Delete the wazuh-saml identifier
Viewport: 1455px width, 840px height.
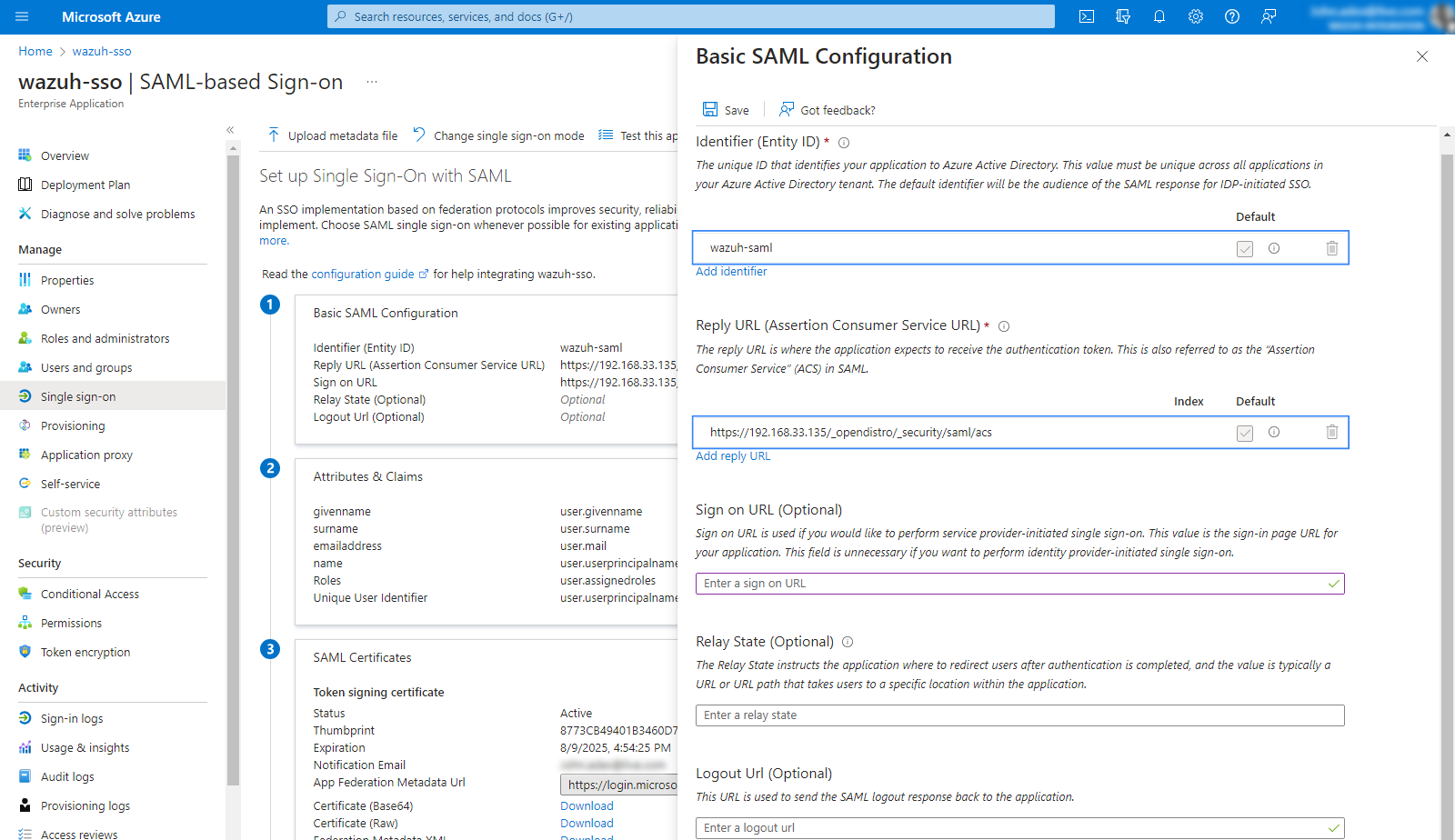click(1332, 248)
